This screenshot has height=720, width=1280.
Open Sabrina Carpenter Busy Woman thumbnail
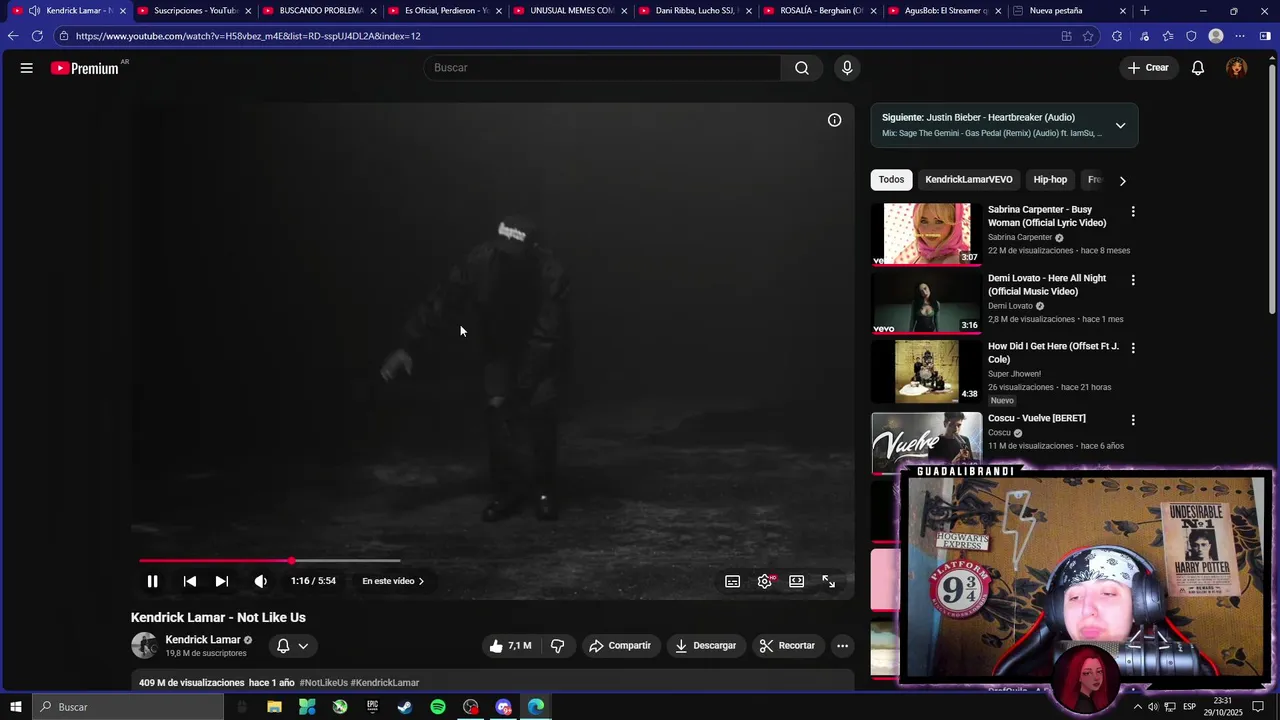[926, 234]
